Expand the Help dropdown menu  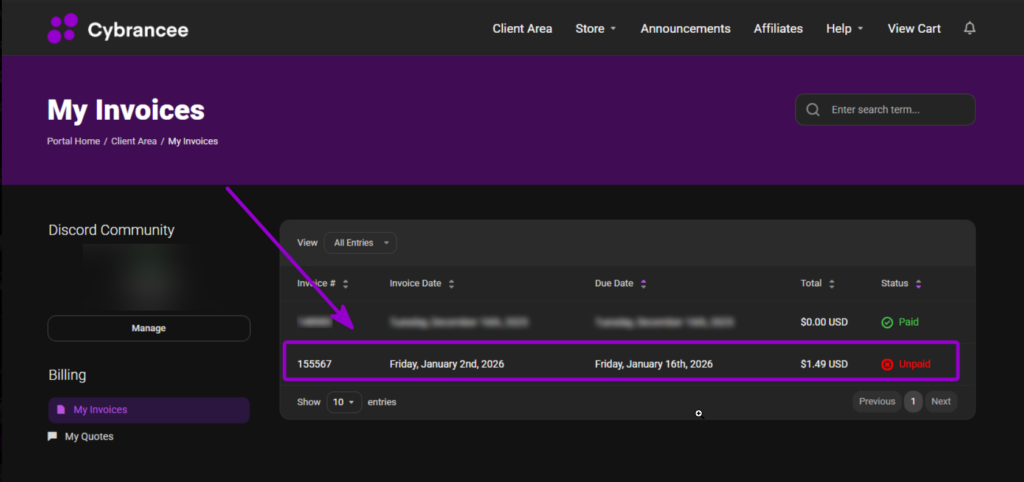844,29
